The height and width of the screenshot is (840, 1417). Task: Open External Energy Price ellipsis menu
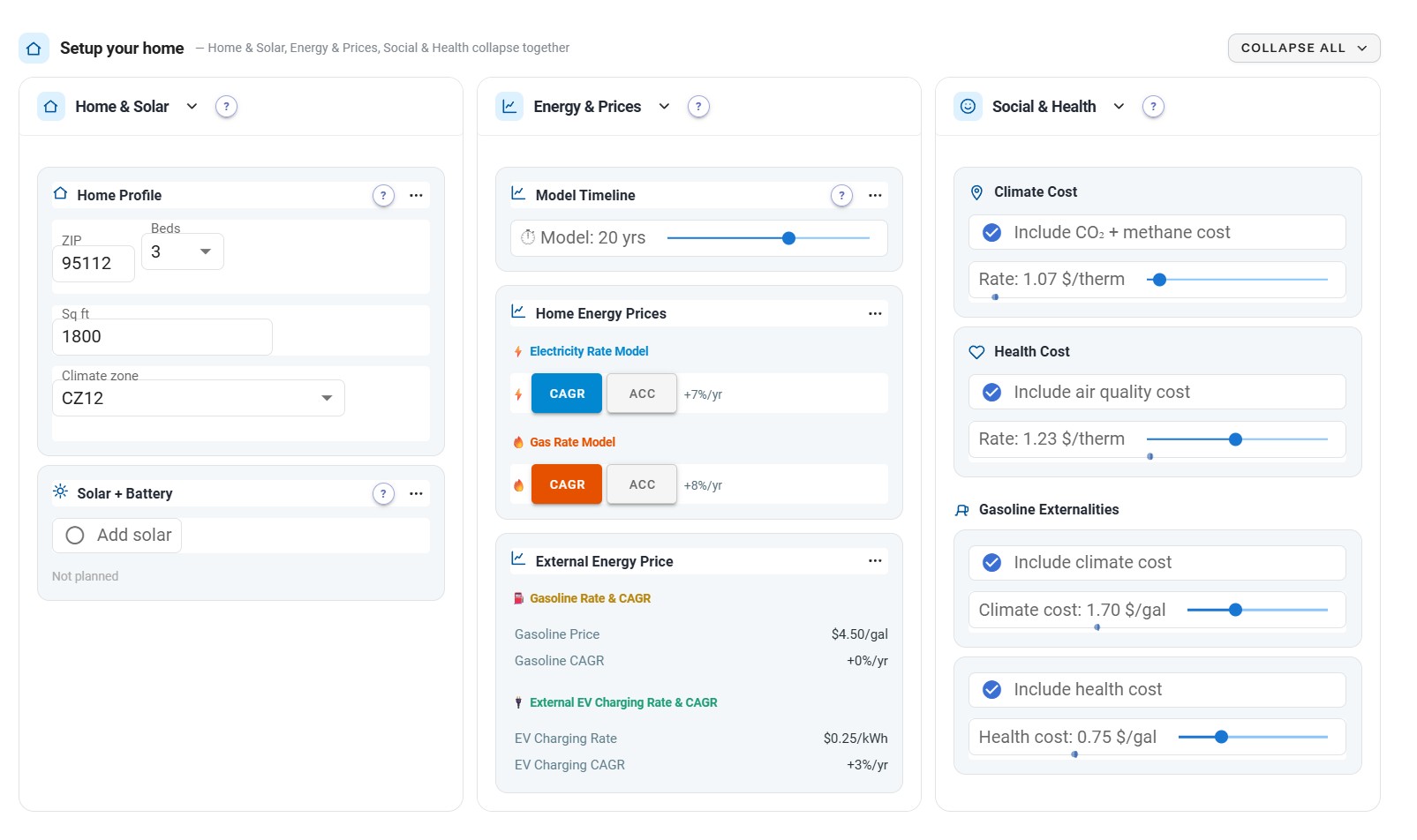pos(875,561)
